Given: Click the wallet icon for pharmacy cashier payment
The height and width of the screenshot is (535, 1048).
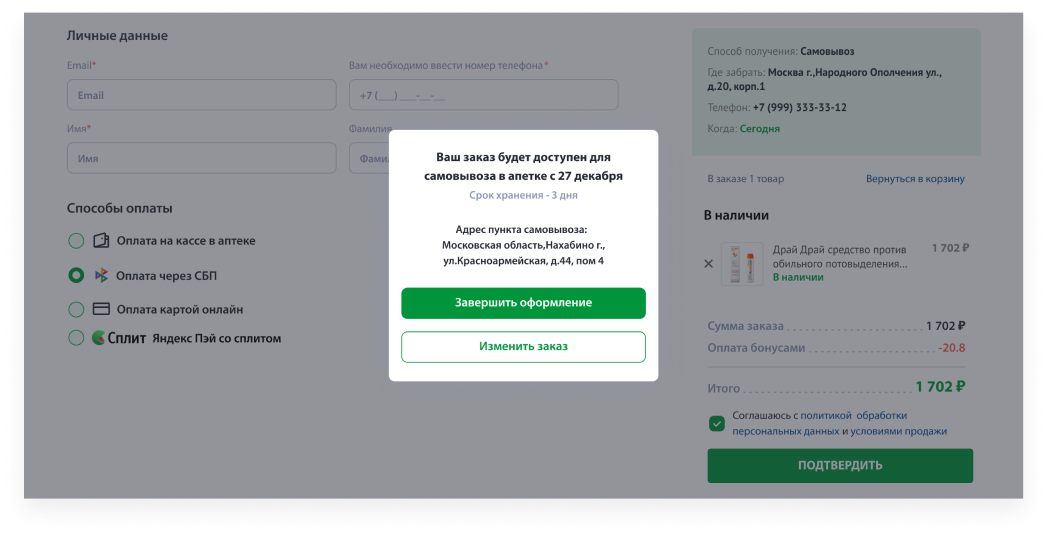Looking at the screenshot, I should pos(101,240).
